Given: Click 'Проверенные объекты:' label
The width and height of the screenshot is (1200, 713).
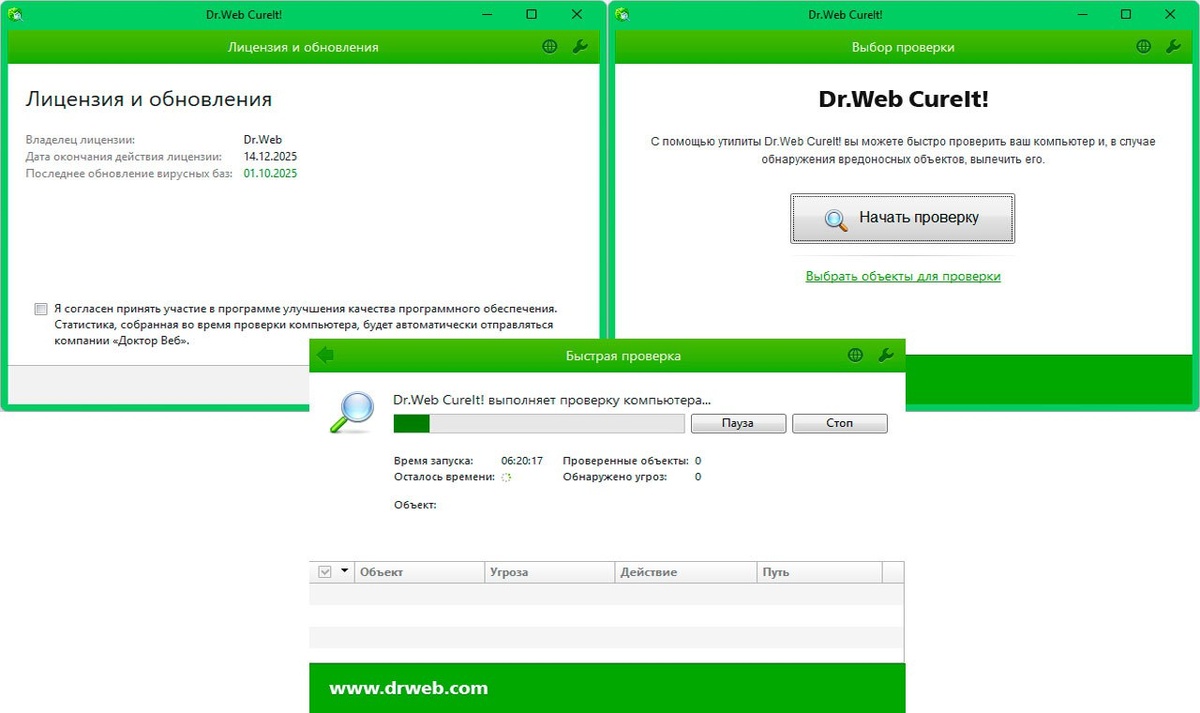Looking at the screenshot, I should click(x=626, y=461).
